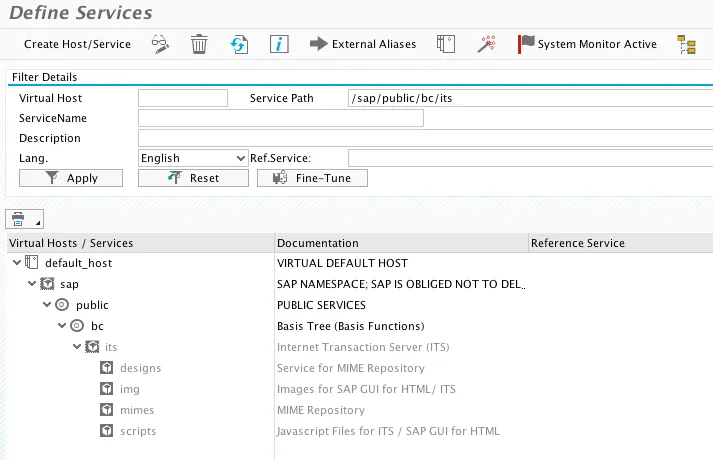Image resolution: width=713 pixels, height=460 pixels.
Task: Click the Delete trash can icon
Action: tap(200, 44)
